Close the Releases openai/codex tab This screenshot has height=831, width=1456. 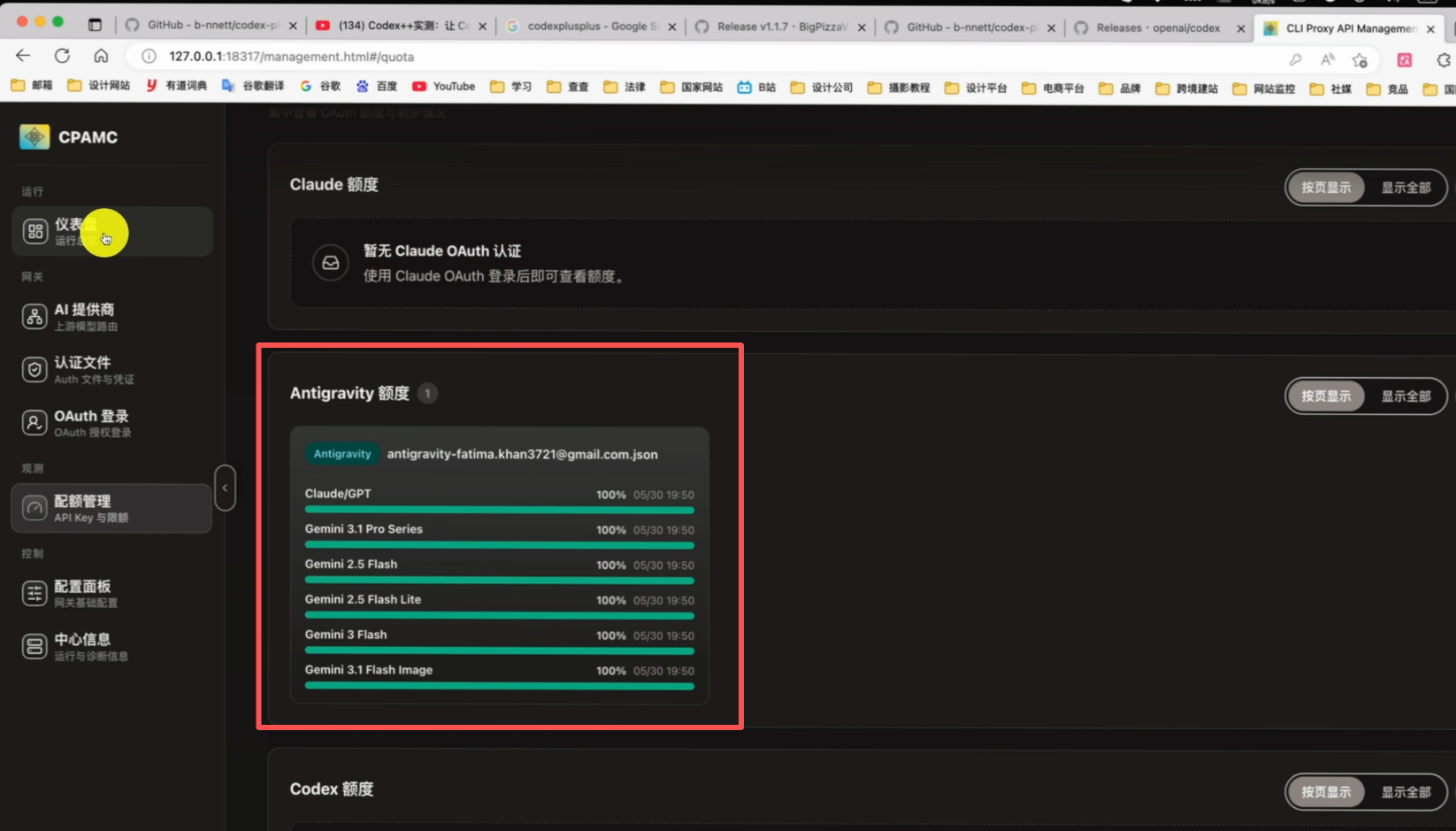1240,28
